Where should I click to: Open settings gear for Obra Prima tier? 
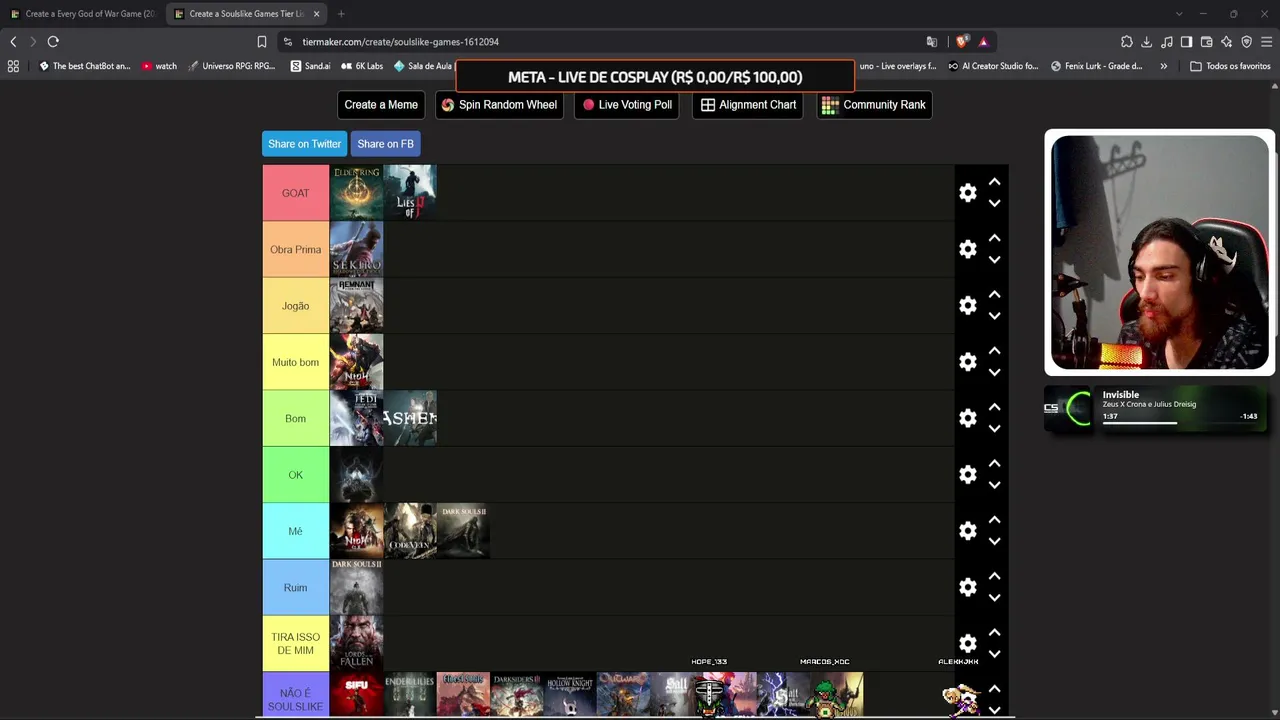pyautogui.click(x=968, y=249)
